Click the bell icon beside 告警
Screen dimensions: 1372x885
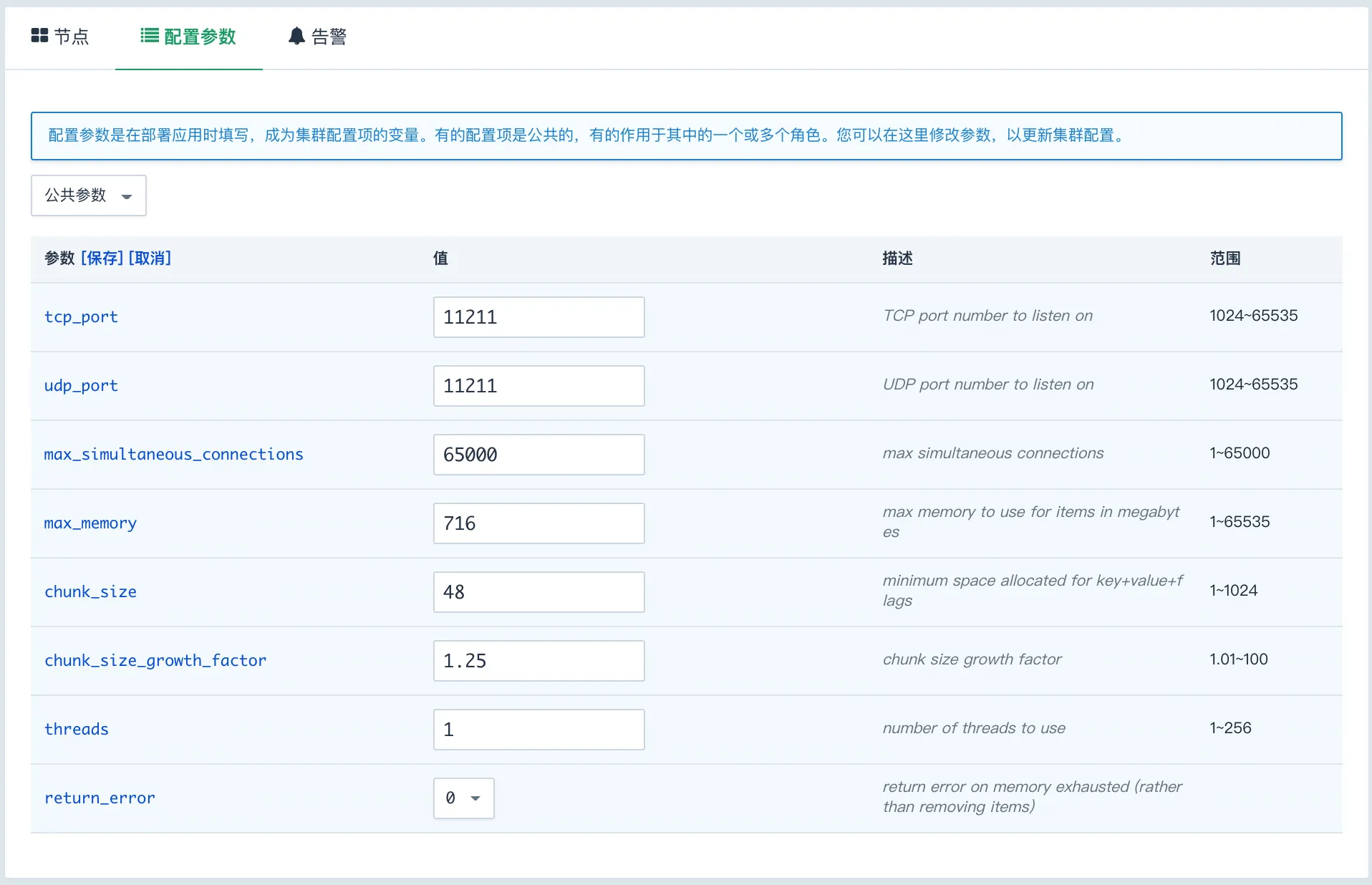coord(296,36)
